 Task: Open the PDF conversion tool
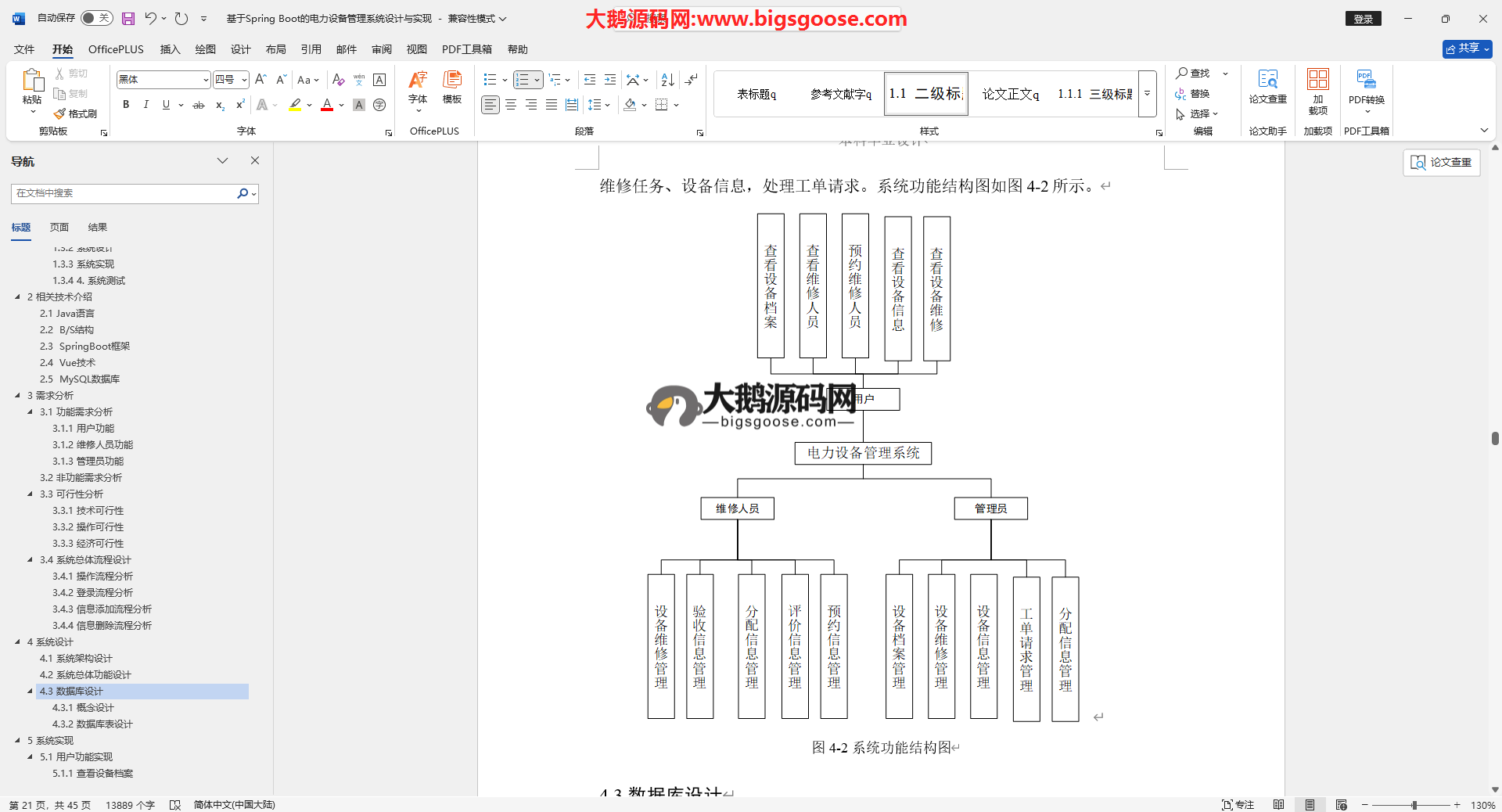point(1366,88)
